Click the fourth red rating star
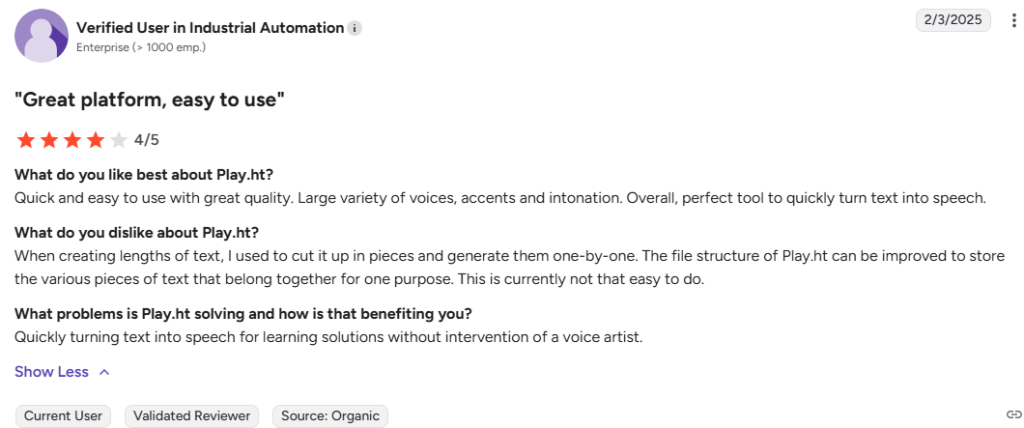 (95, 140)
